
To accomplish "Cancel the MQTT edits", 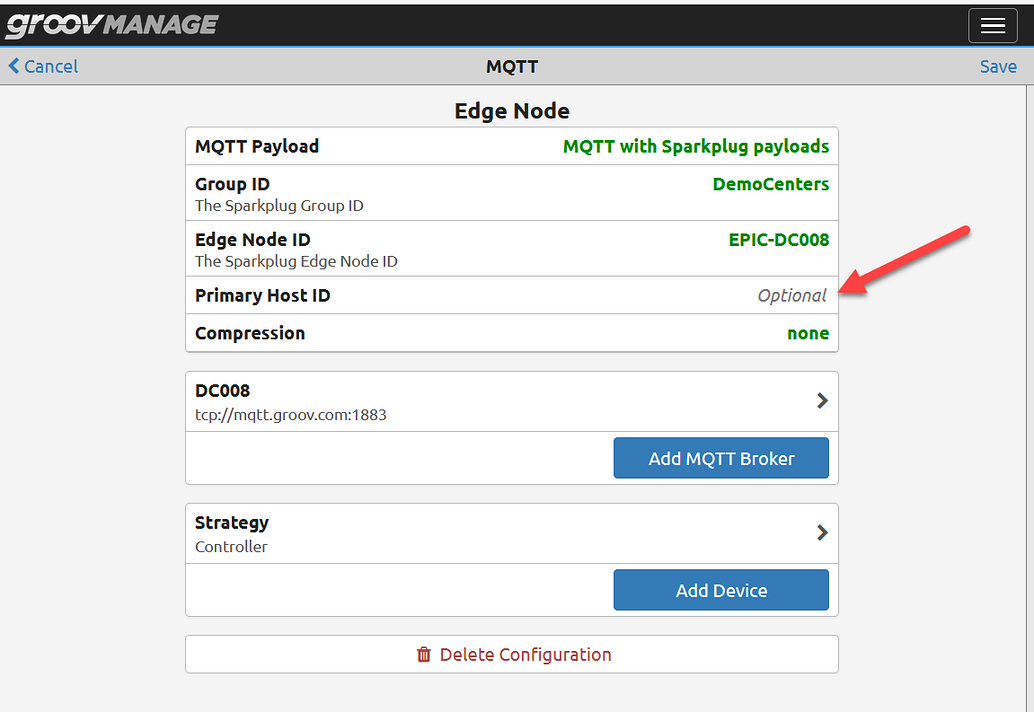I will coord(49,66).
